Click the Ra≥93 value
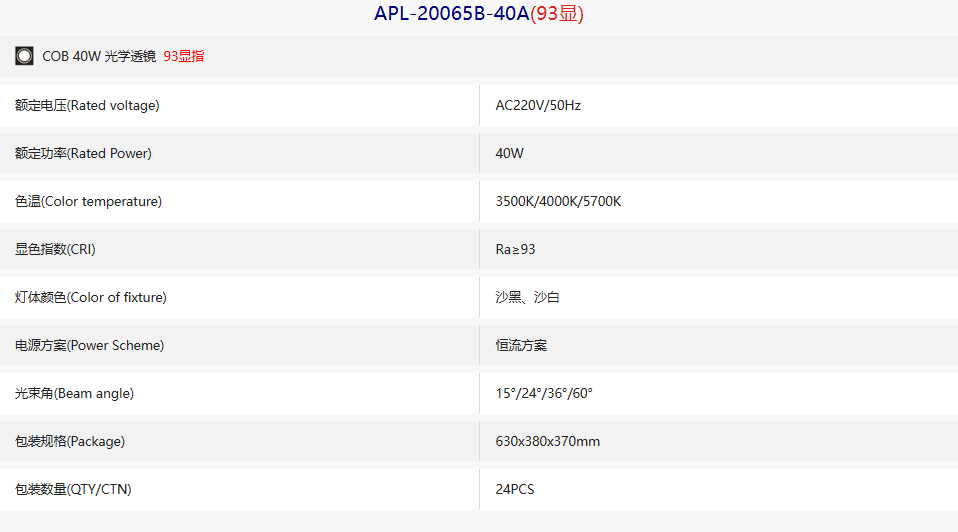 pos(515,249)
